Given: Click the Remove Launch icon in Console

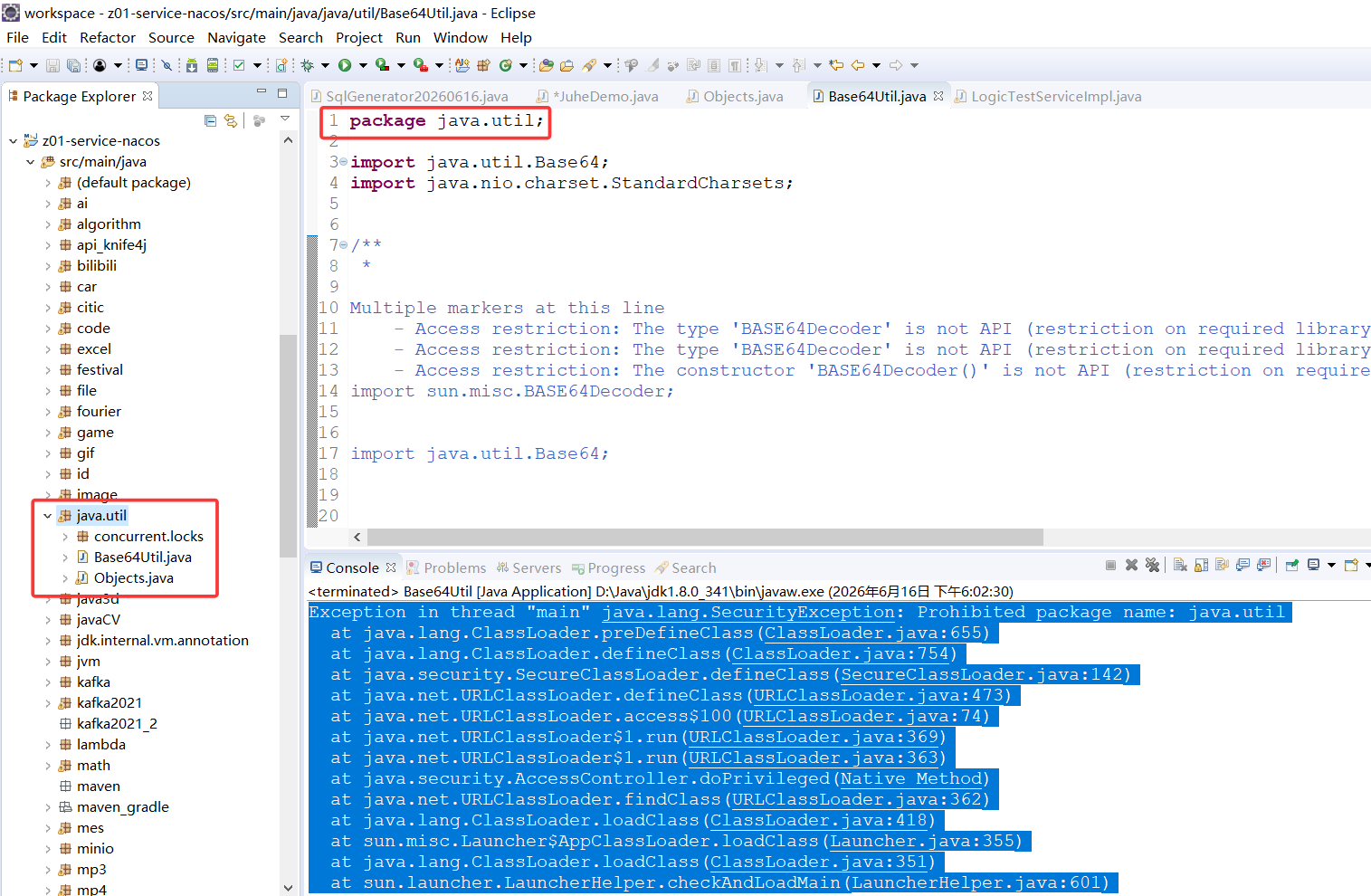Looking at the screenshot, I should point(1131,565).
